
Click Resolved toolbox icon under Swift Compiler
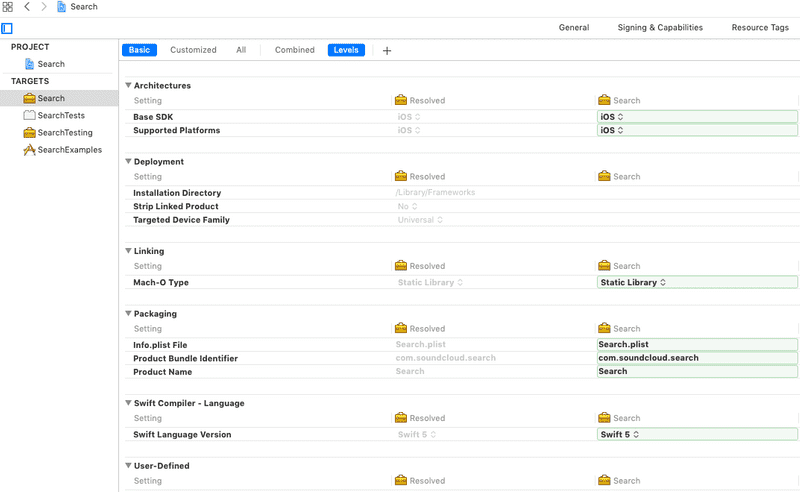[401, 417]
